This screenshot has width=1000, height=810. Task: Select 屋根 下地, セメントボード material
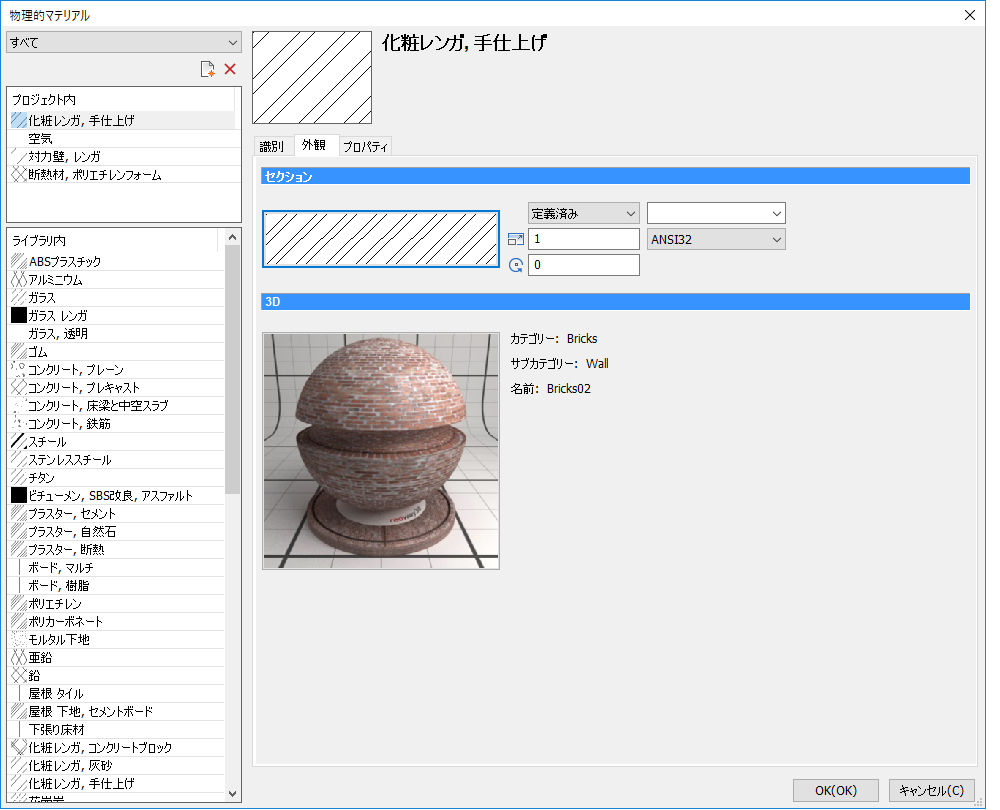point(117,711)
